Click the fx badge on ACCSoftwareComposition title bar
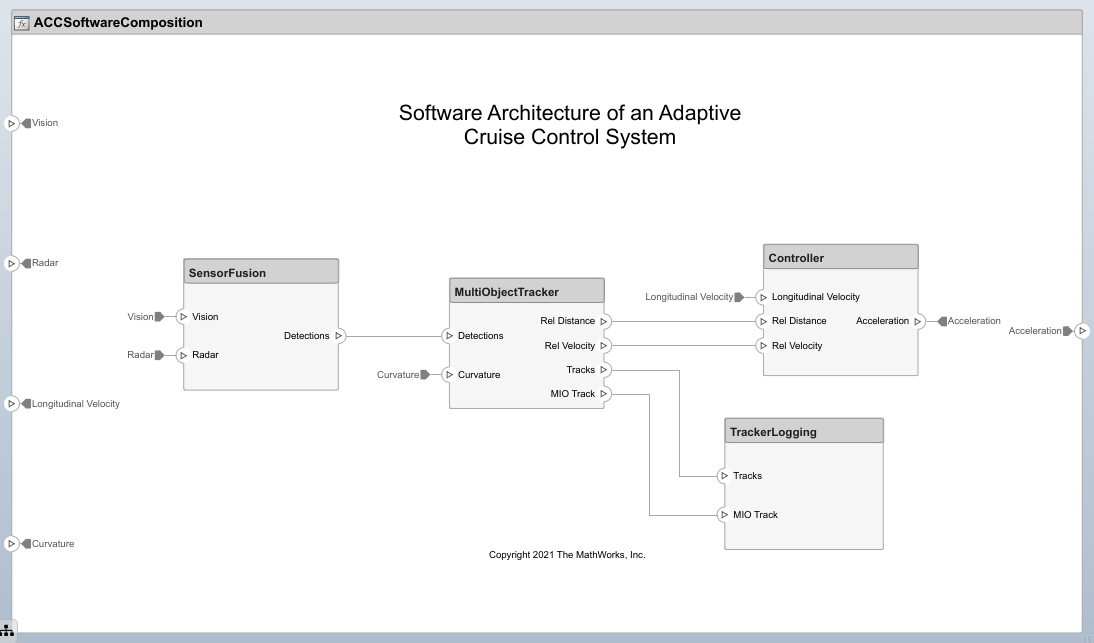Screen dimensions: 1094x643 pos(20,22)
